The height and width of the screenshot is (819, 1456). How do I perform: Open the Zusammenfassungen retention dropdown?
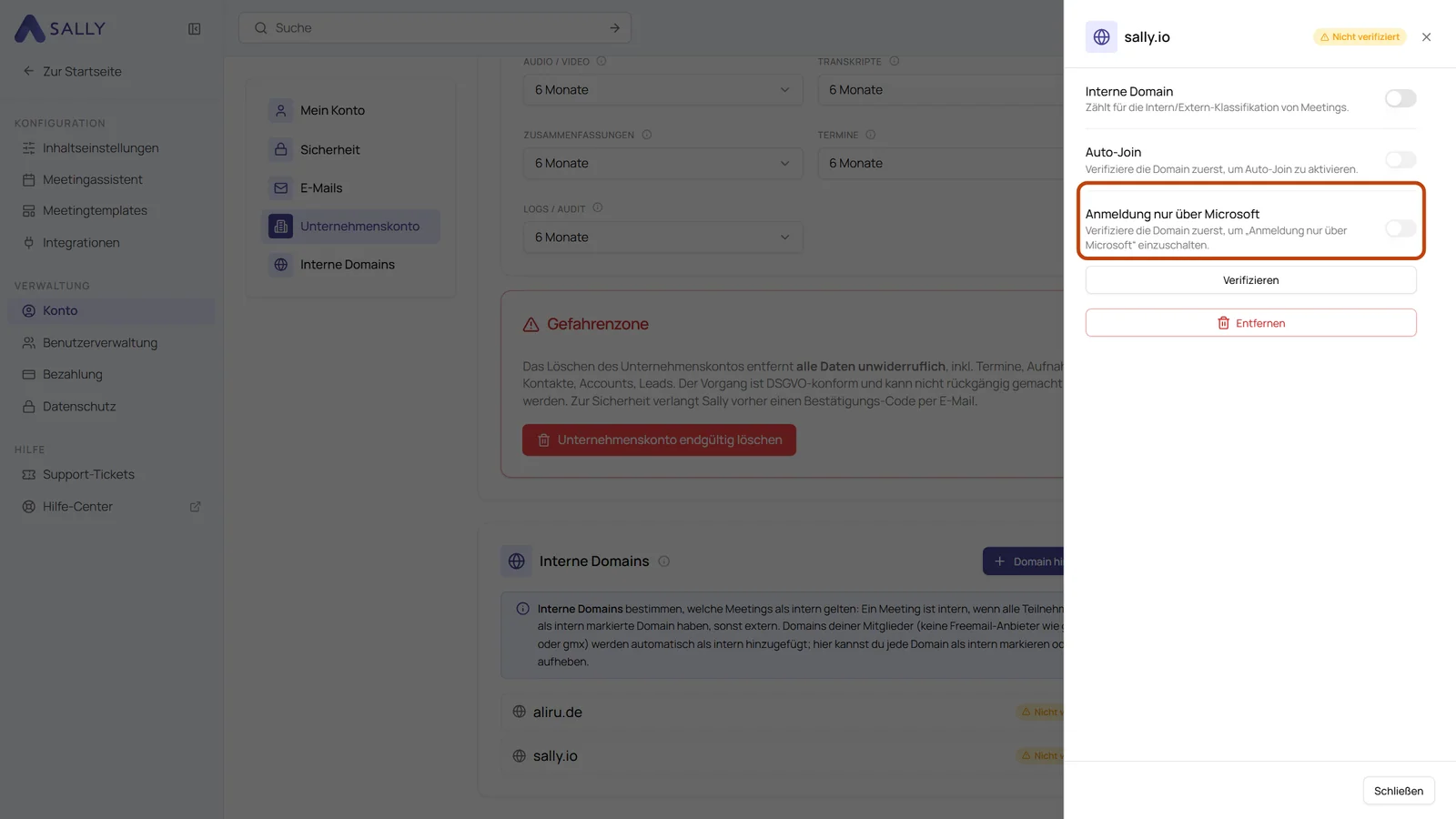(662, 164)
